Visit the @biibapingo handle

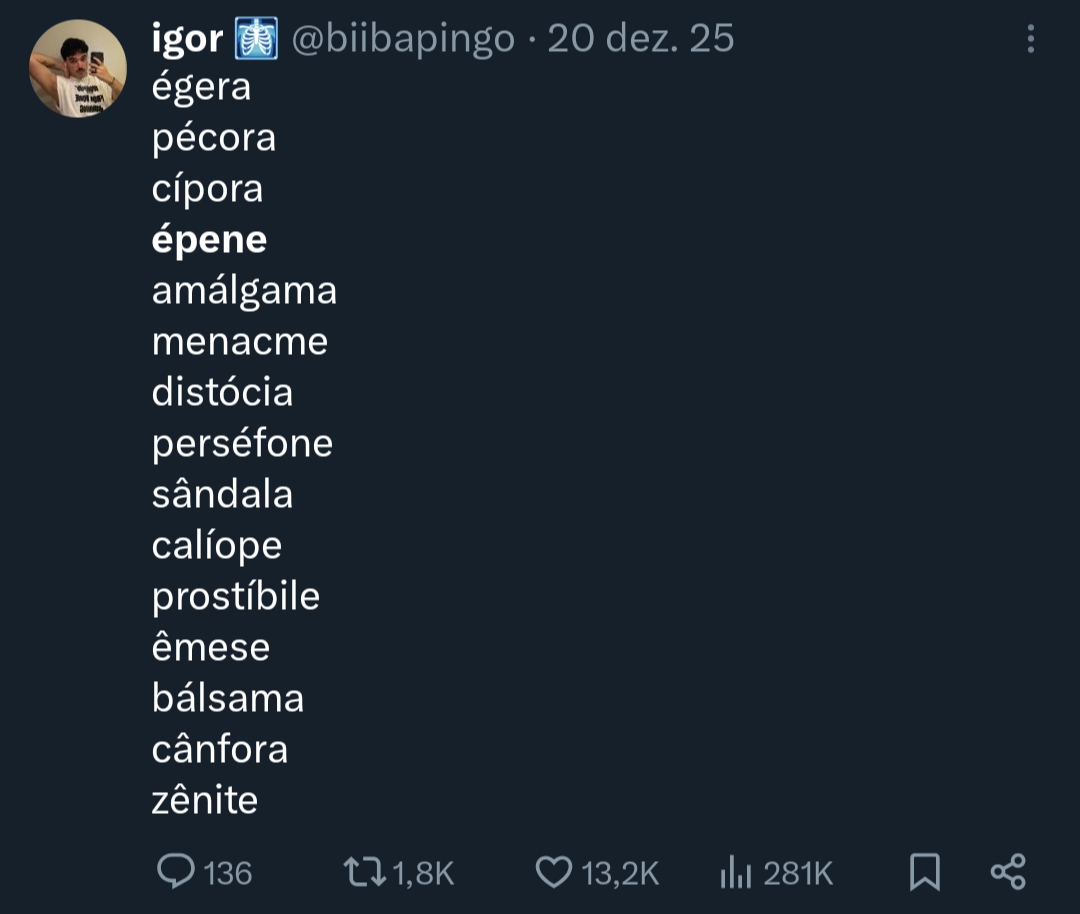pos(403,39)
